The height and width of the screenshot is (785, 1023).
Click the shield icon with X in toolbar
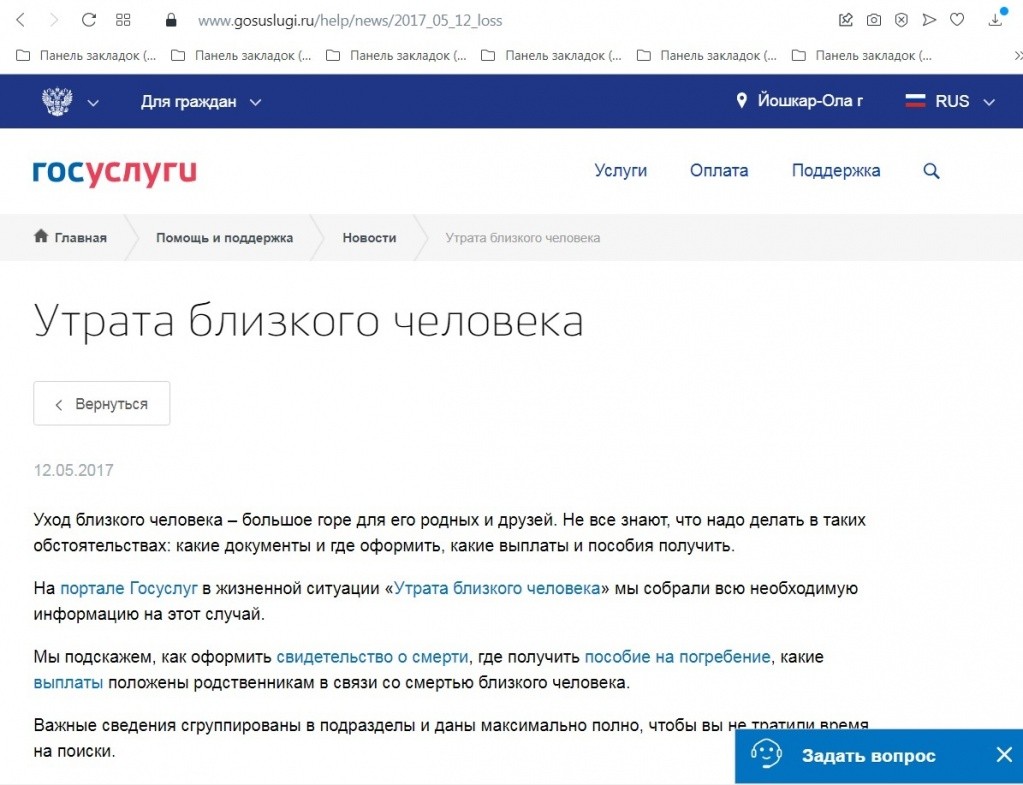903,19
